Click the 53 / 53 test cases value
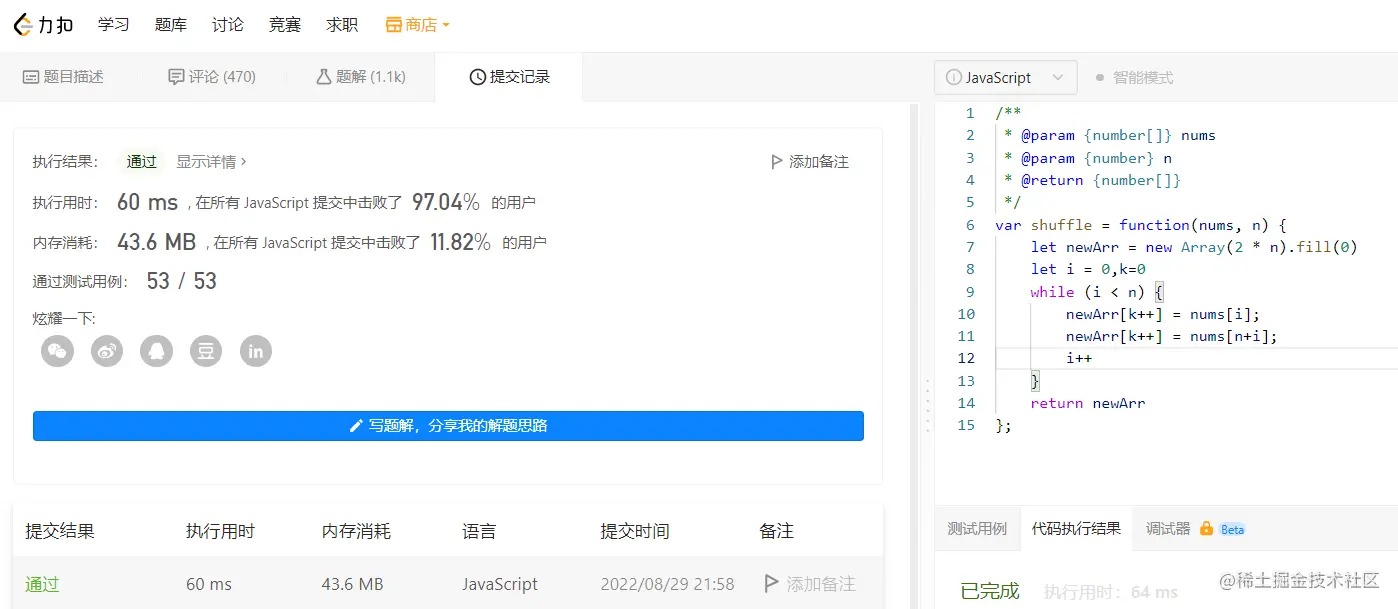1398x609 pixels. [x=181, y=281]
